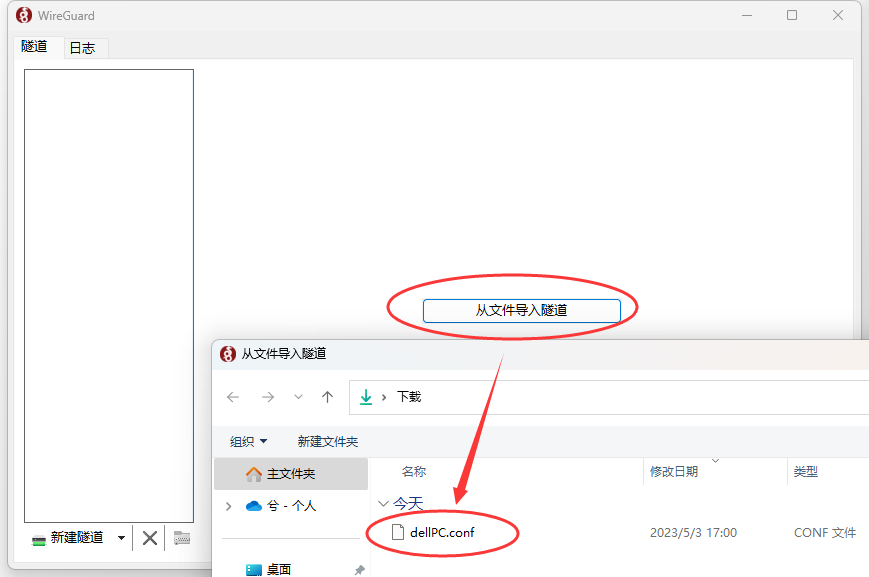
Task: Click the export tunnels to zip icon
Action: [x=182, y=538]
